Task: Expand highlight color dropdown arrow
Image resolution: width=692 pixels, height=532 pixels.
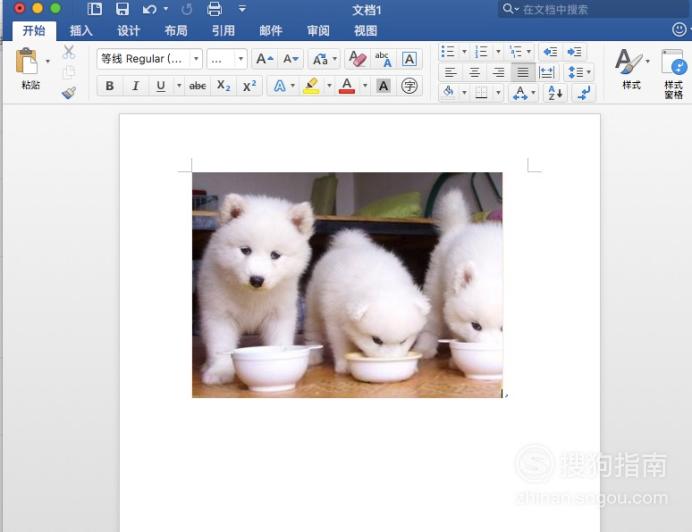Action: [329, 86]
